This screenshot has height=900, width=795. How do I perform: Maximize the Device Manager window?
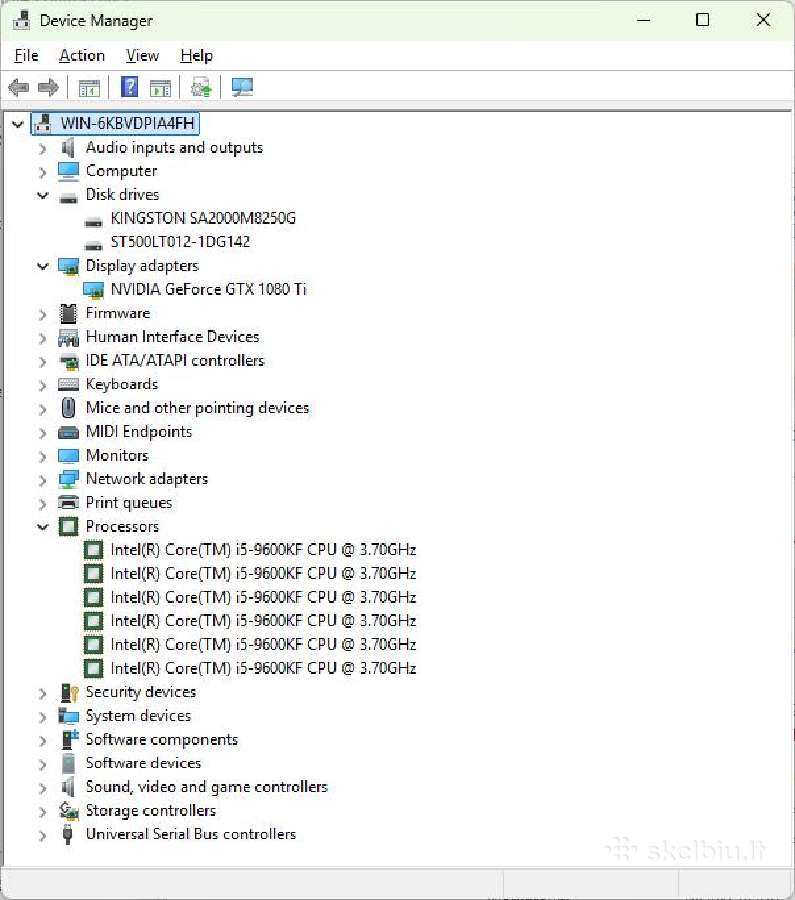click(x=702, y=20)
